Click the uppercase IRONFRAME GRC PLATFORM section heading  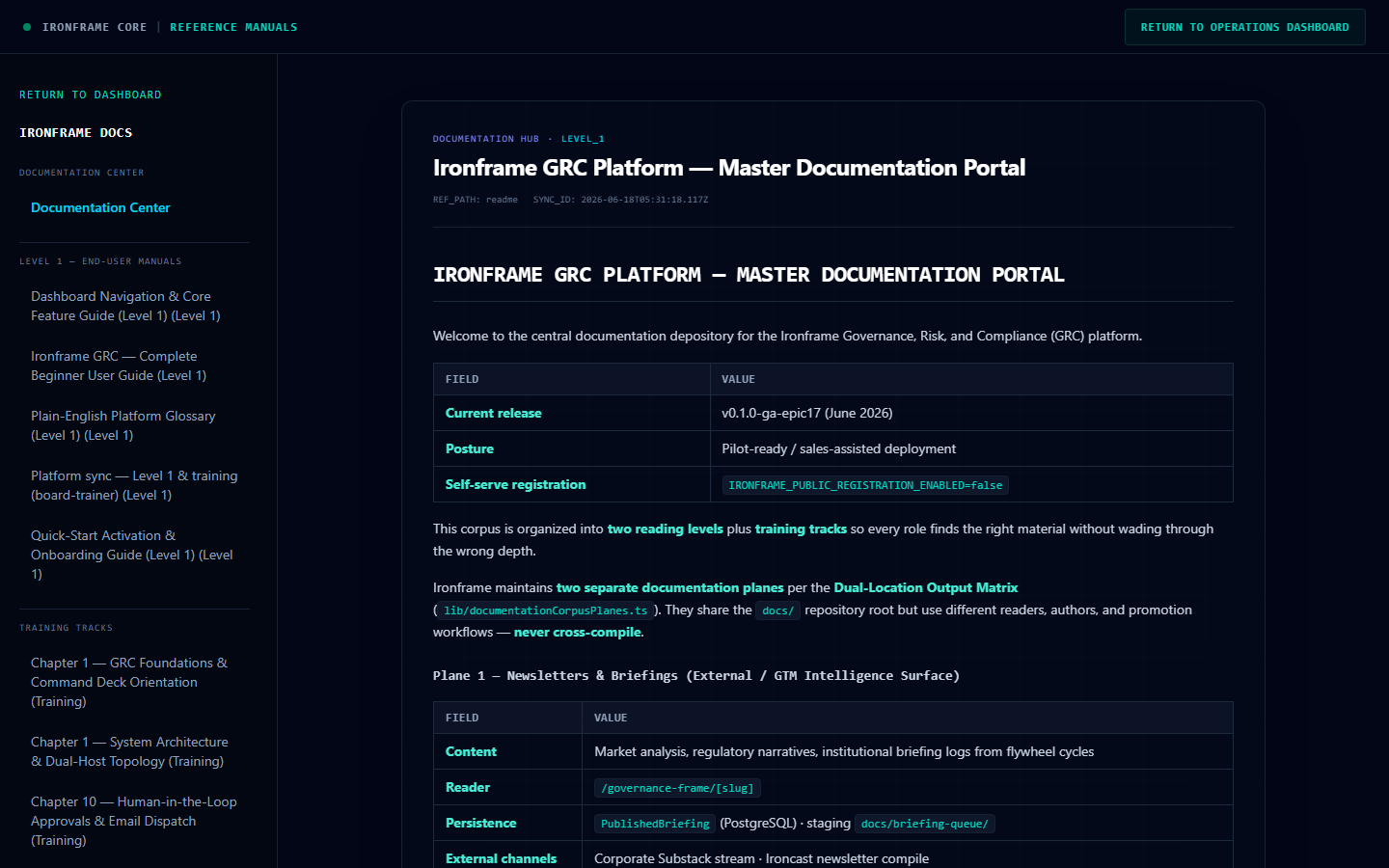(x=749, y=275)
